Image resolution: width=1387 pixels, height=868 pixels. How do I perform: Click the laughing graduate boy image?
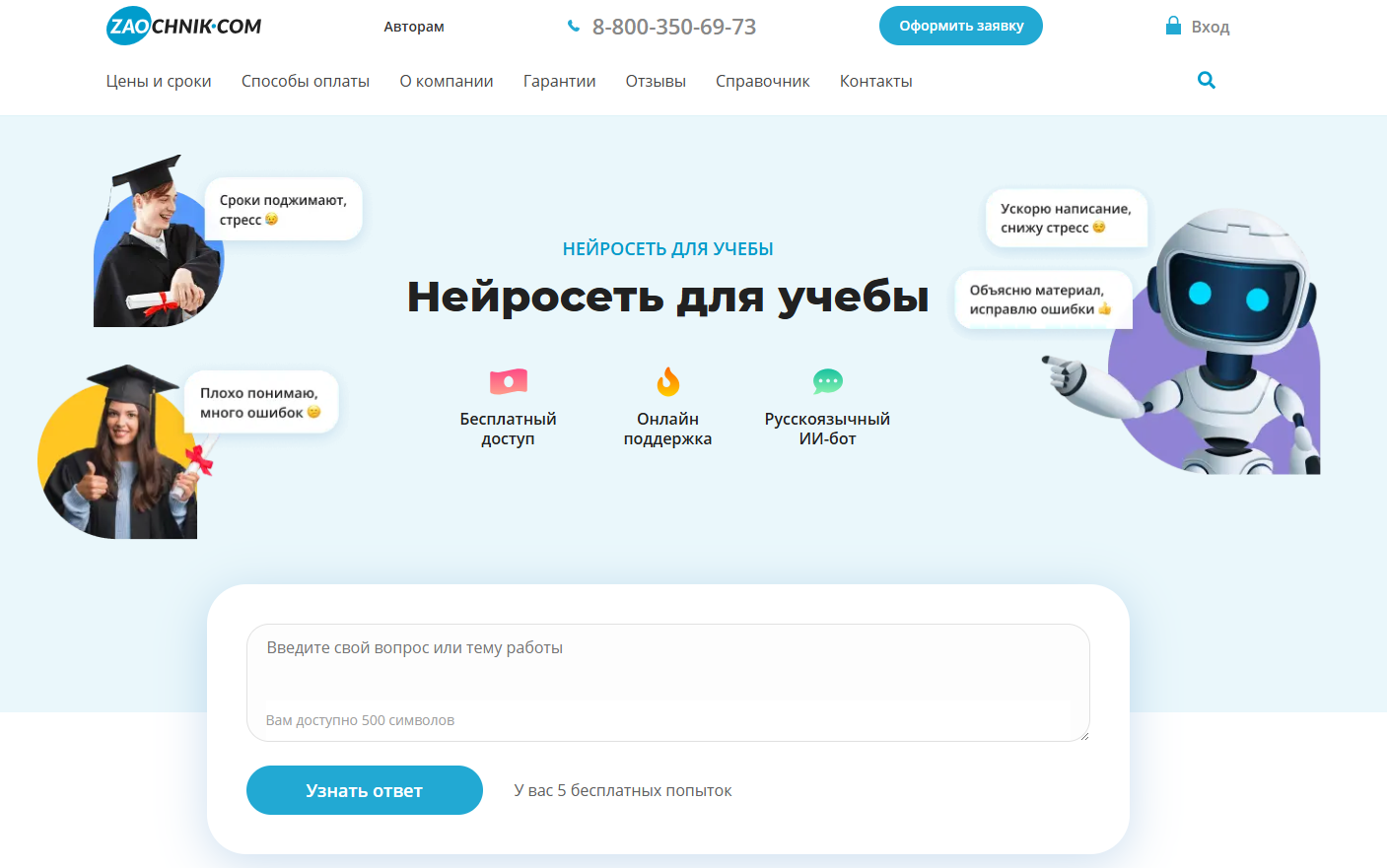[153, 246]
